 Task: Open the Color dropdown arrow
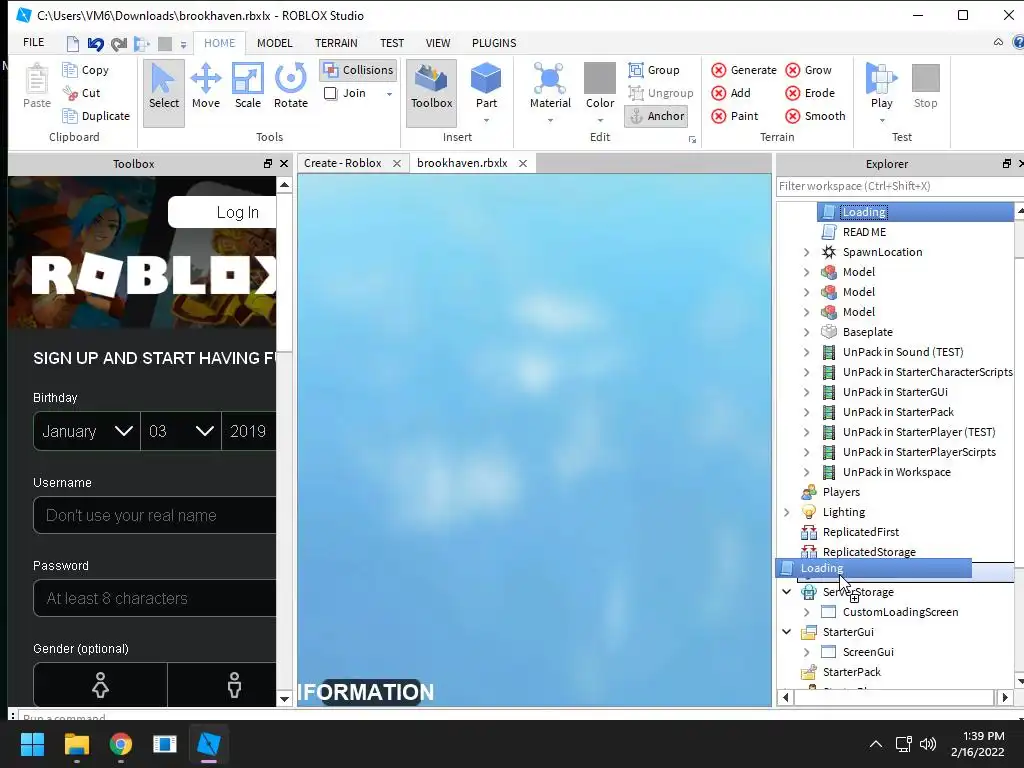pyautogui.click(x=600, y=120)
